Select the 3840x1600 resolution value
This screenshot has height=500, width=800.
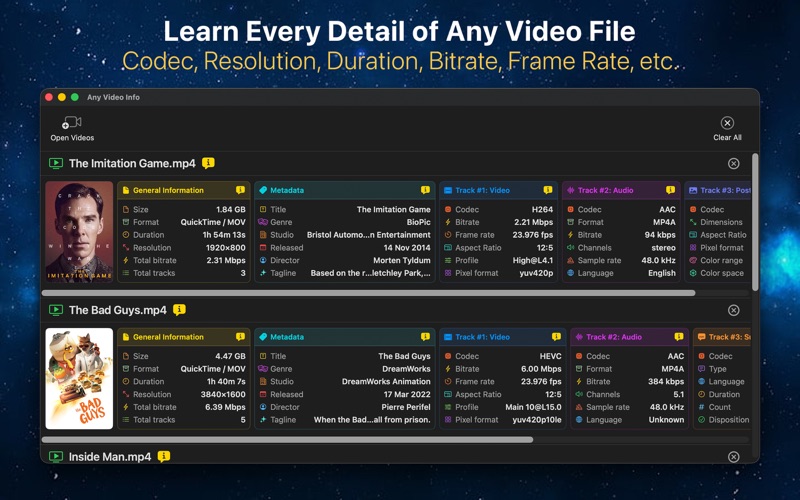tap(223, 394)
